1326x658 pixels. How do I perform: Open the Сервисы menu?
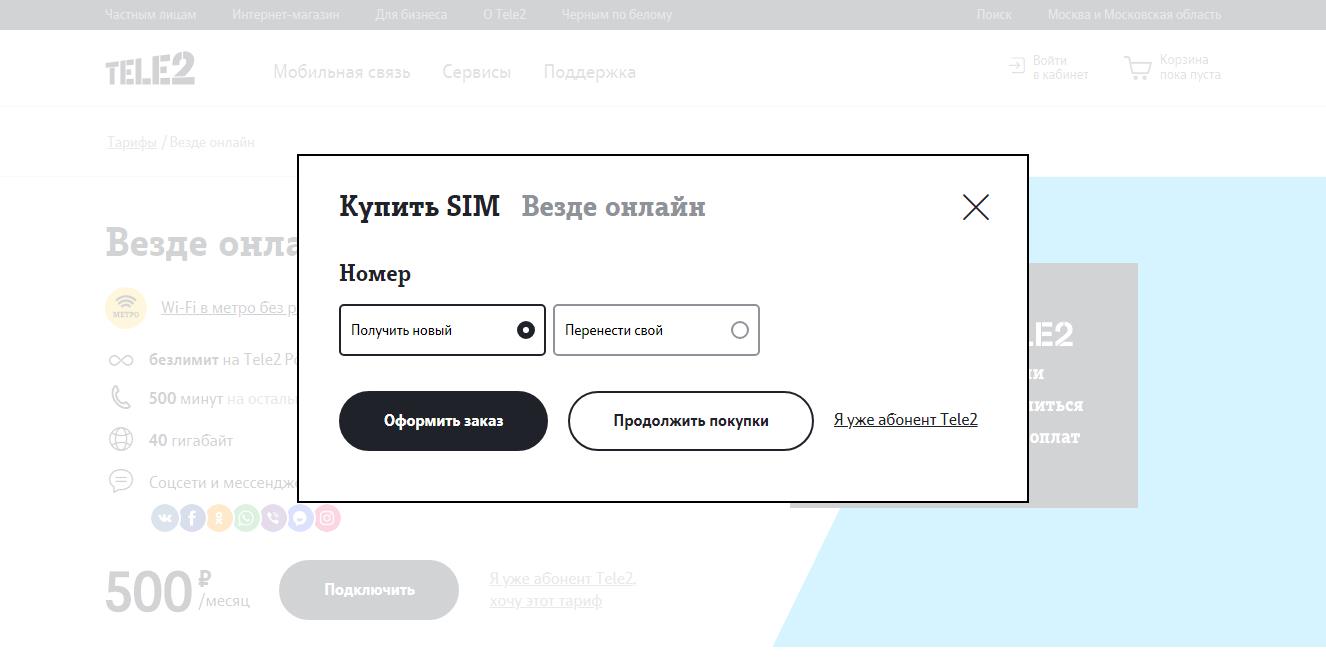click(x=477, y=72)
